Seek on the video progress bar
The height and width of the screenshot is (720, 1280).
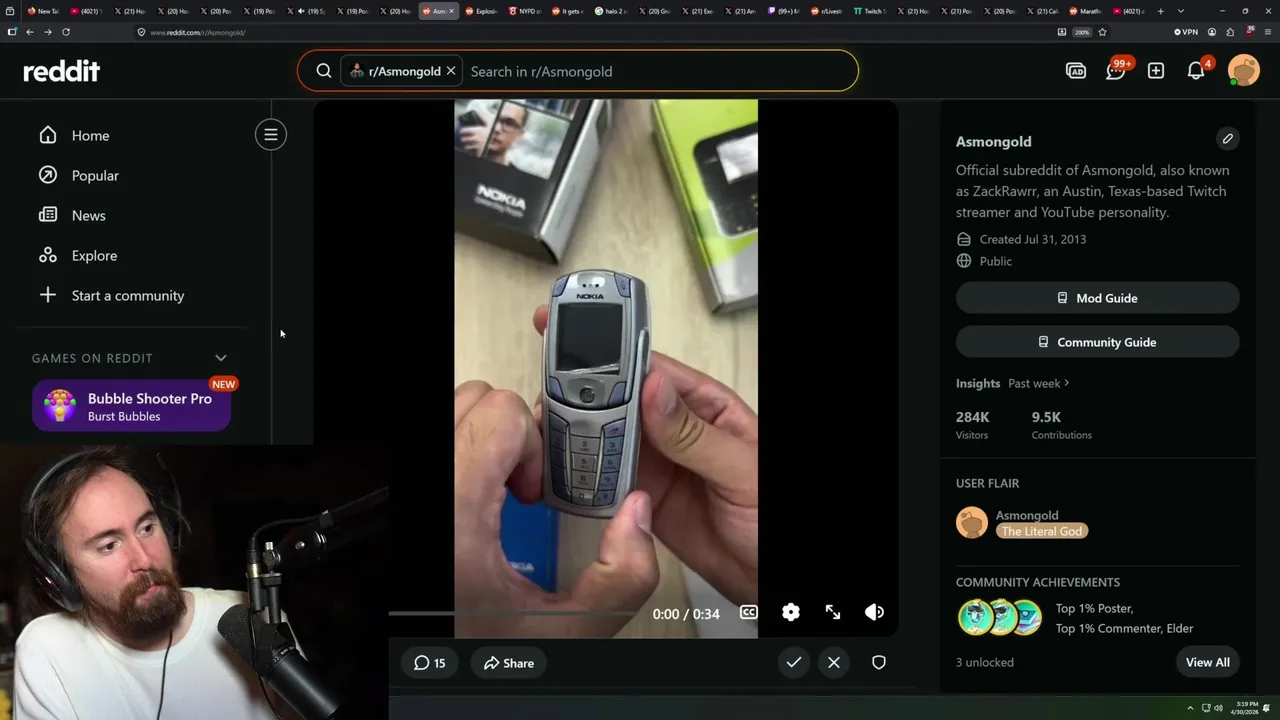(515, 613)
